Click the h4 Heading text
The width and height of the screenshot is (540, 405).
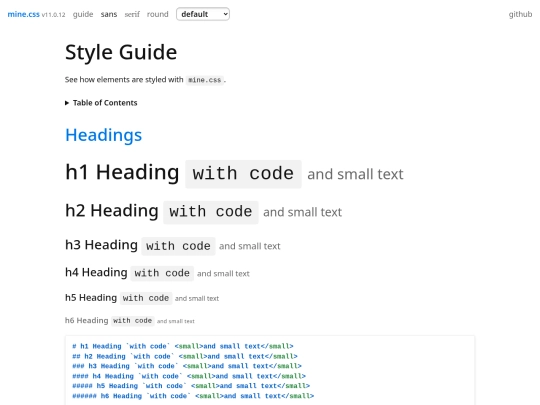point(96,272)
